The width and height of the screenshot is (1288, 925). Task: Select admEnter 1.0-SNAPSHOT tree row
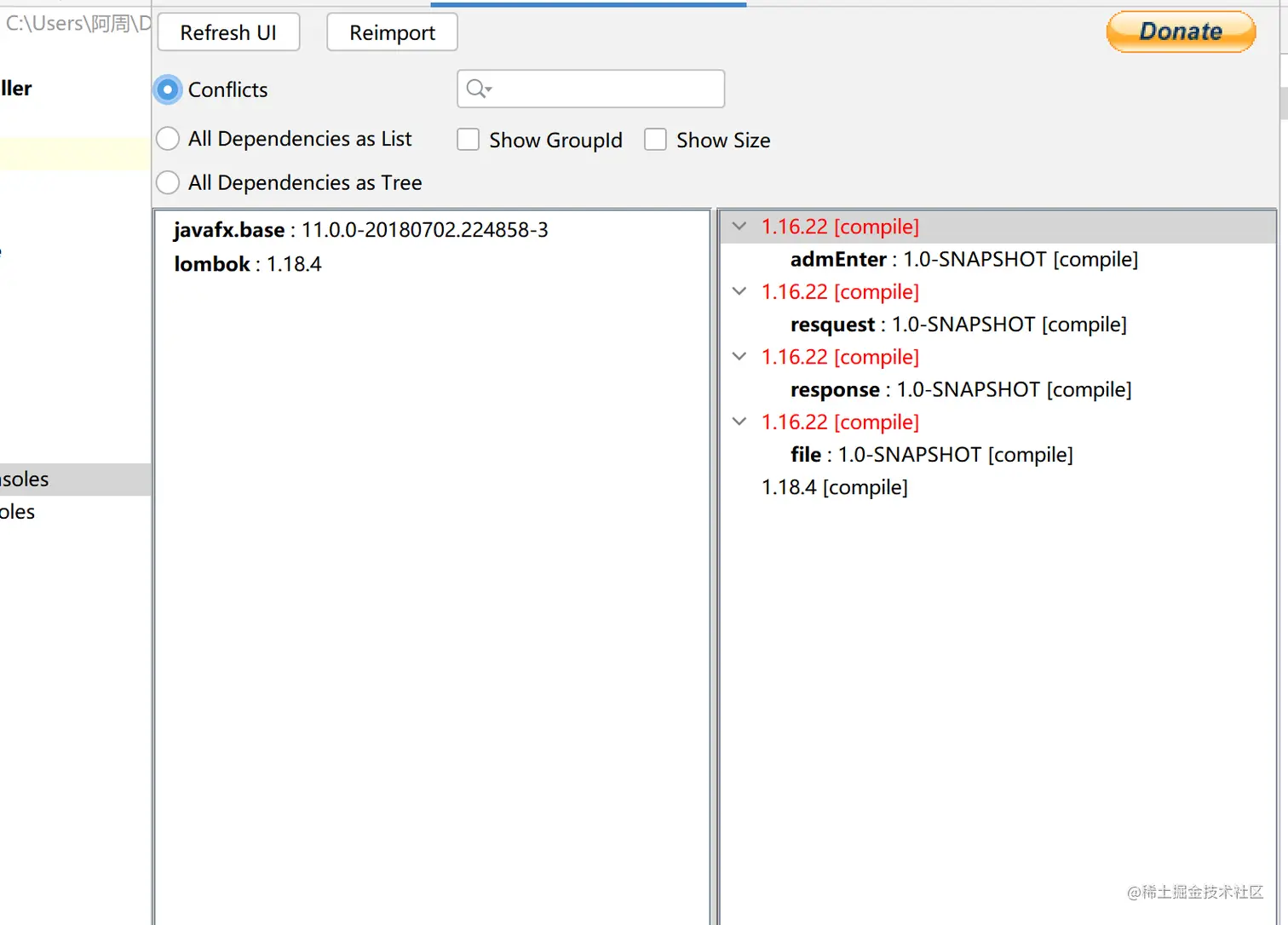point(963,259)
